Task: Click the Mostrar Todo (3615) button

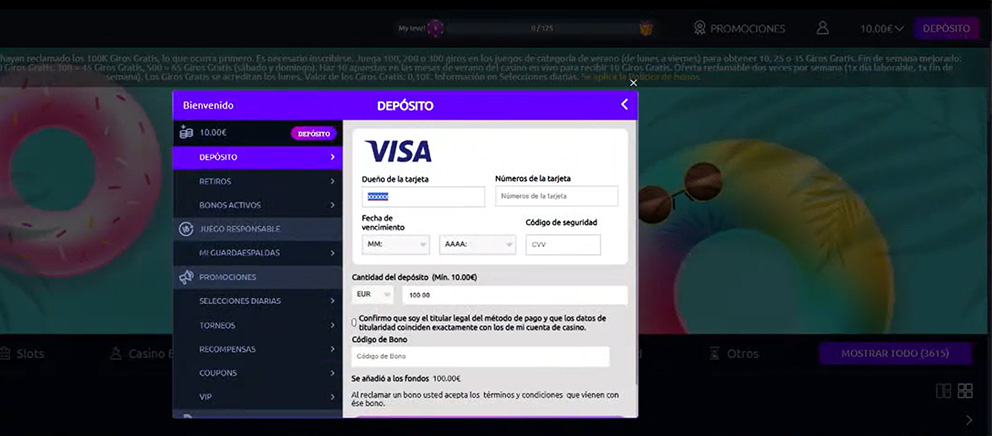Action: pos(895,354)
